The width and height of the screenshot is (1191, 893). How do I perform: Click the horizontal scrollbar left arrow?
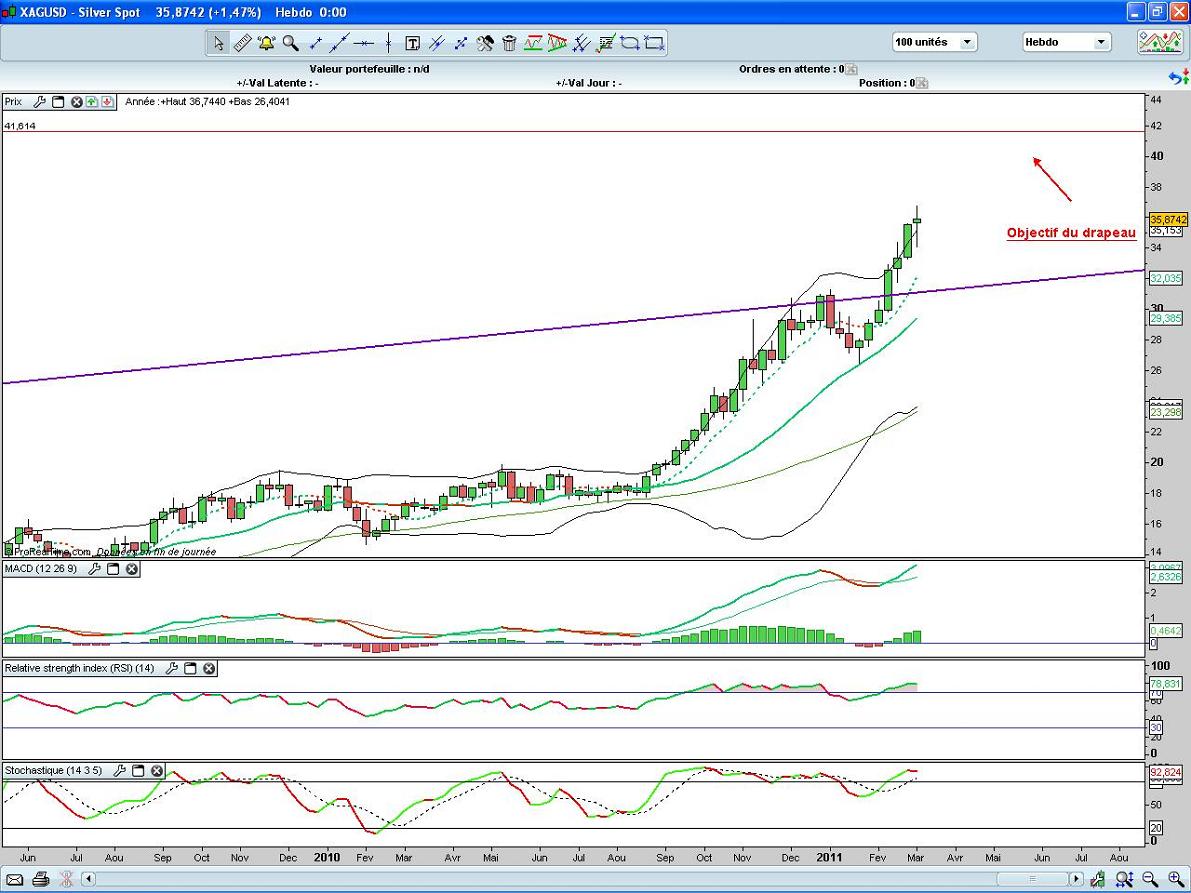coord(89,880)
